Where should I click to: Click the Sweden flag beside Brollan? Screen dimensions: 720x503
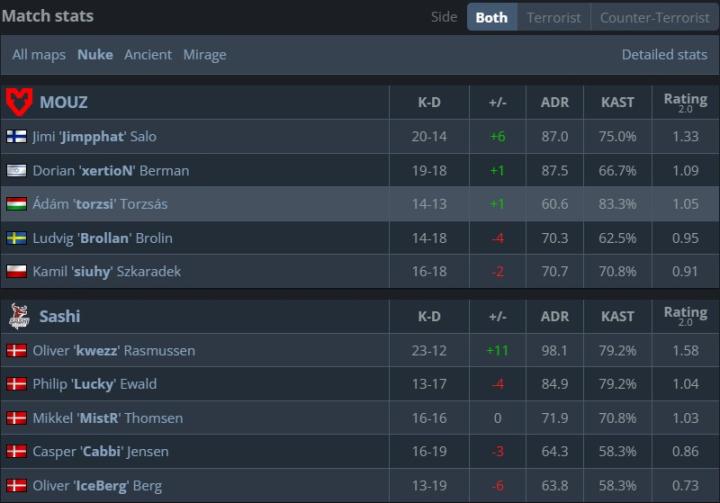(17, 238)
